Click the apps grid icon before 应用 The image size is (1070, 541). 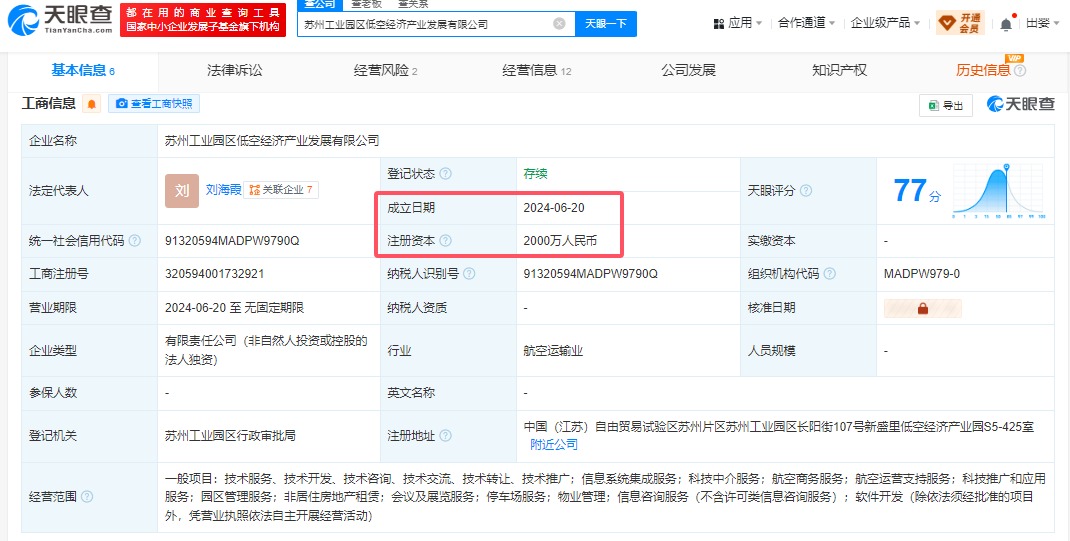coord(719,24)
